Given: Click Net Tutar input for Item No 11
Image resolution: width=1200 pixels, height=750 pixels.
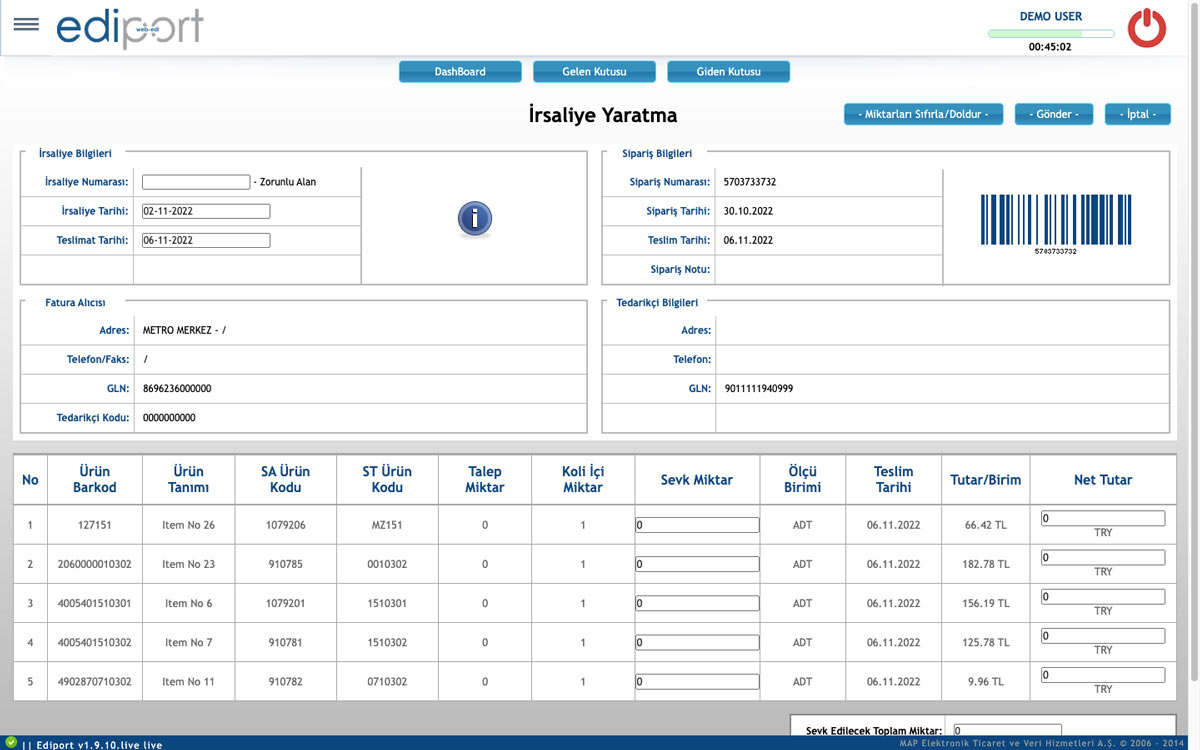Looking at the screenshot, I should tap(1103, 675).
